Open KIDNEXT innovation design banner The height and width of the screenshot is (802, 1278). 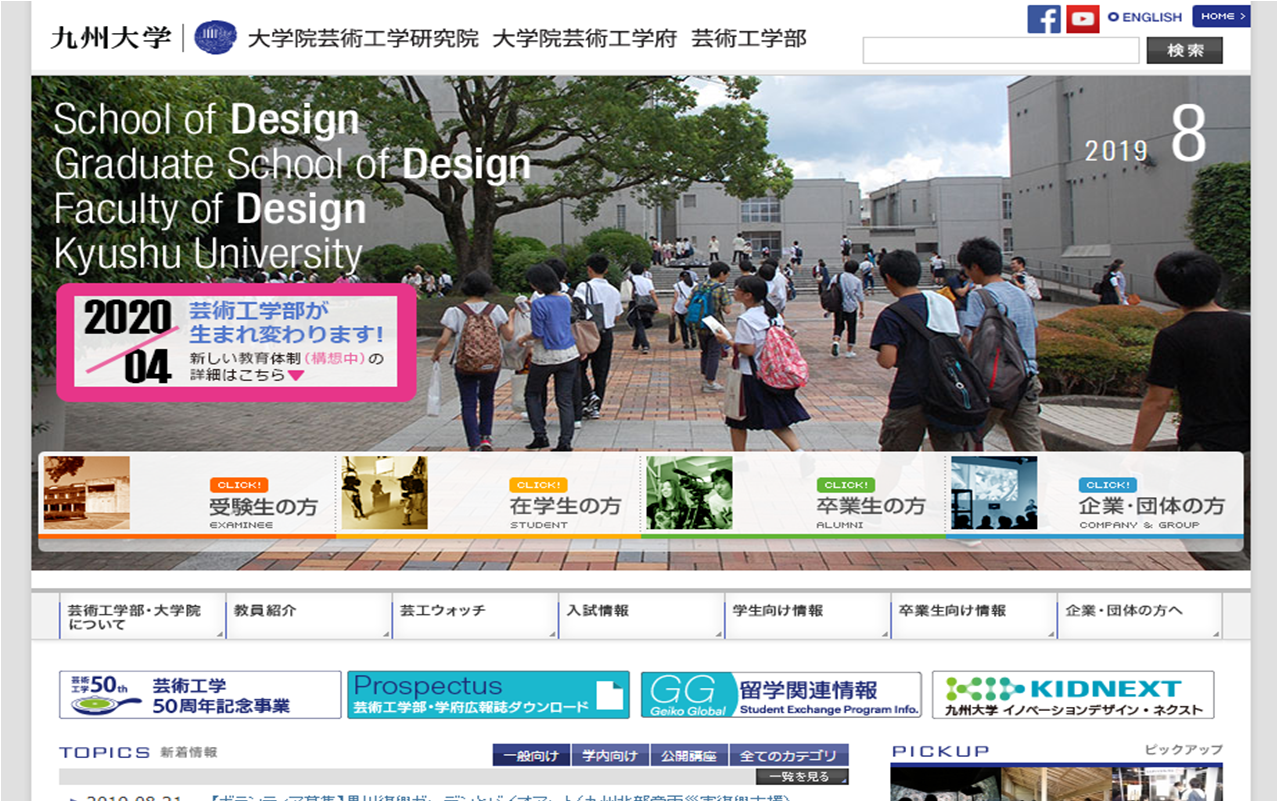pos(1073,695)
